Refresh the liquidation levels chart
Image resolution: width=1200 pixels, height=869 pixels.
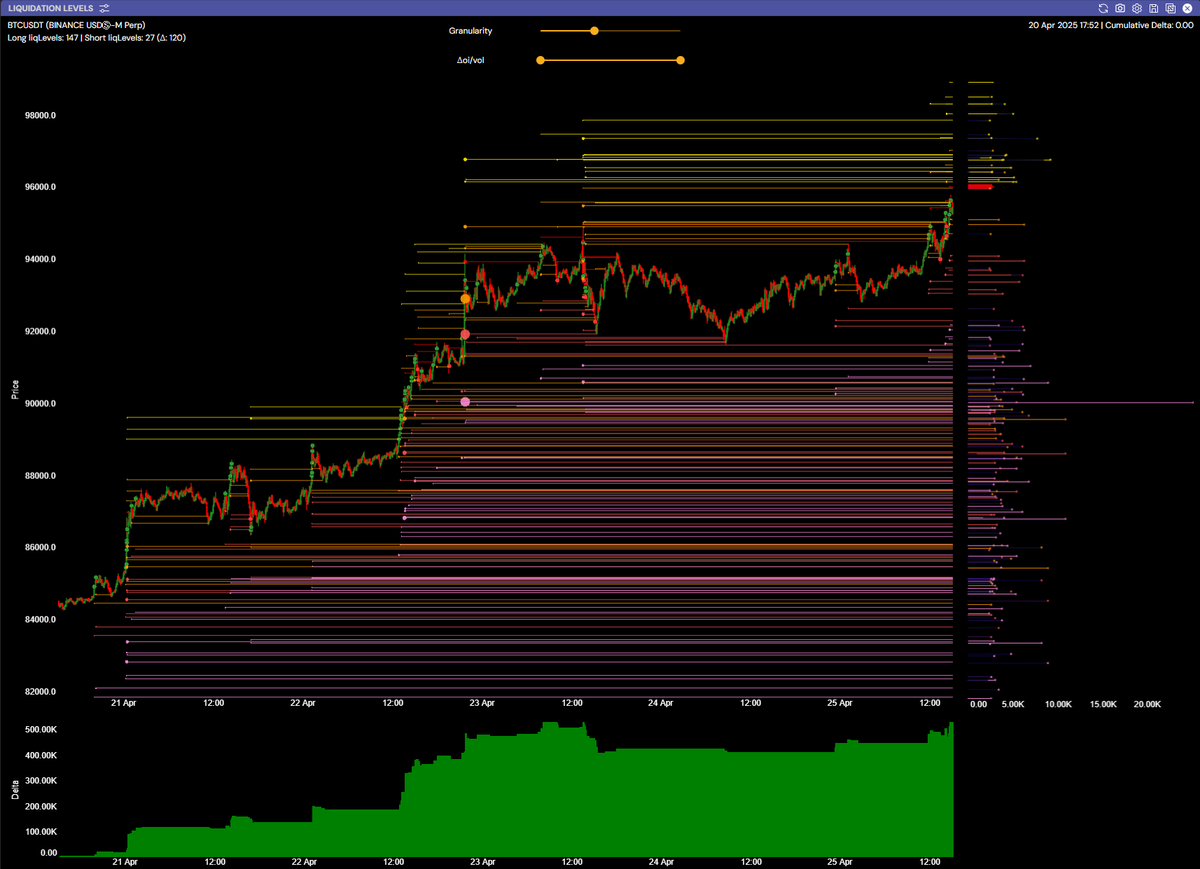[x=1103, y=8]
